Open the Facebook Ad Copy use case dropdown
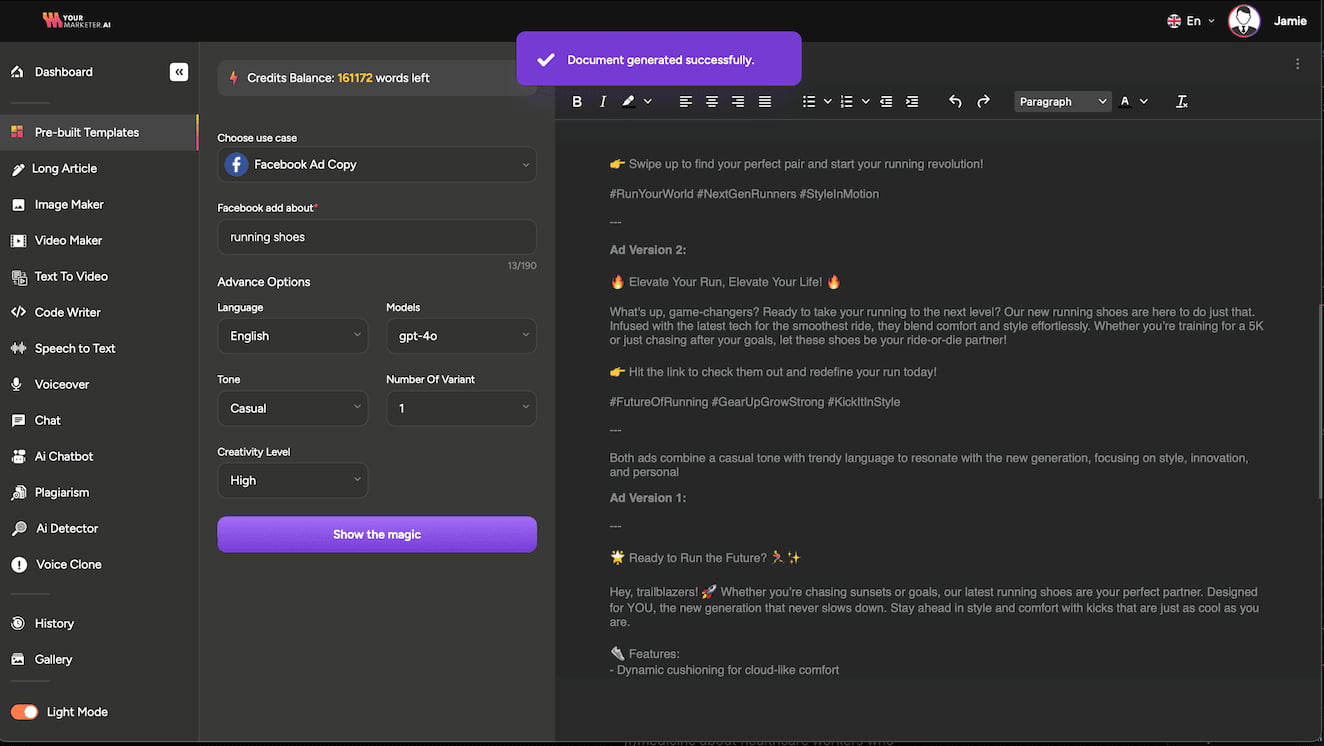Viewport: 1324px width, 746px height. click(x=376, y=165)
